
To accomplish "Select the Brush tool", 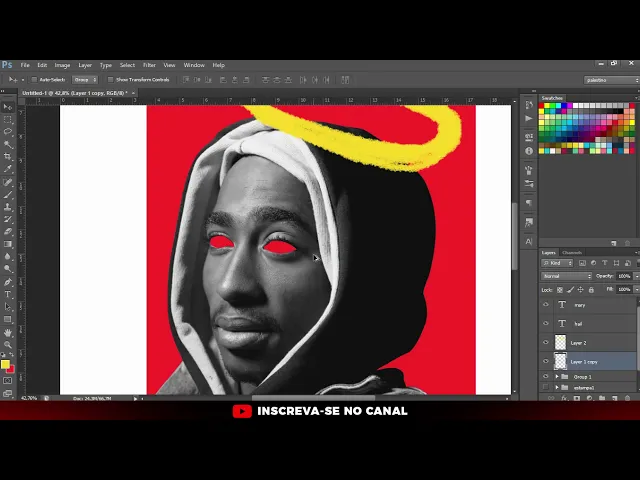I will tap(8, 195).
